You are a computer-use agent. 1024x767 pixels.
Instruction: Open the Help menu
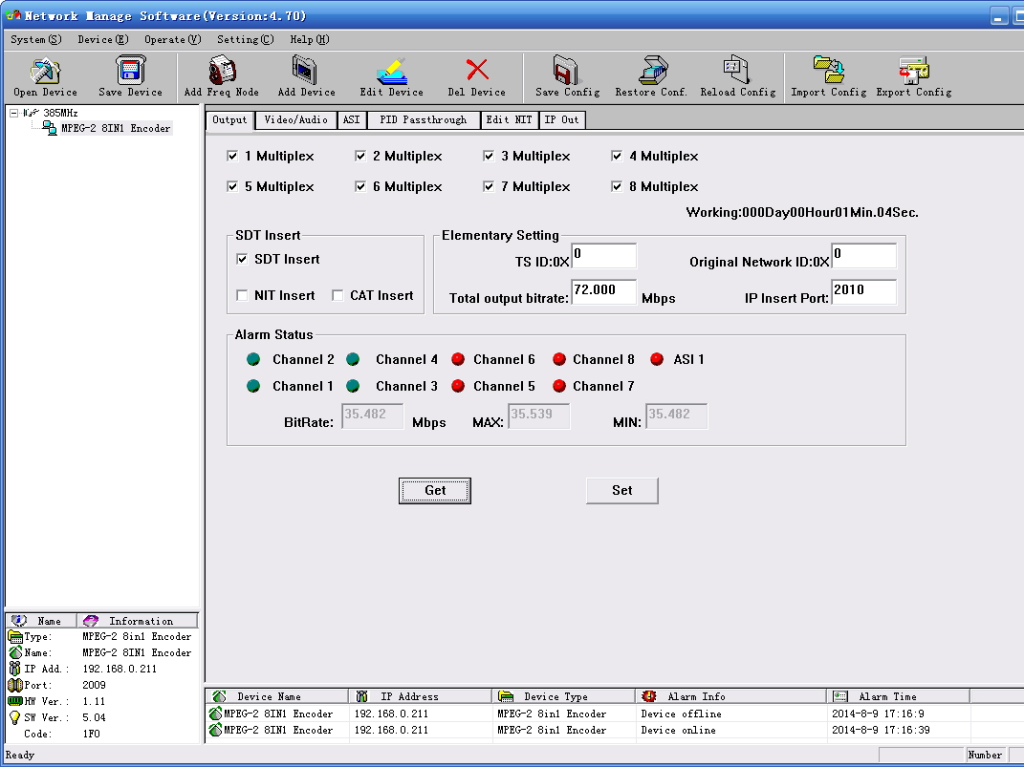click(310, 39)
